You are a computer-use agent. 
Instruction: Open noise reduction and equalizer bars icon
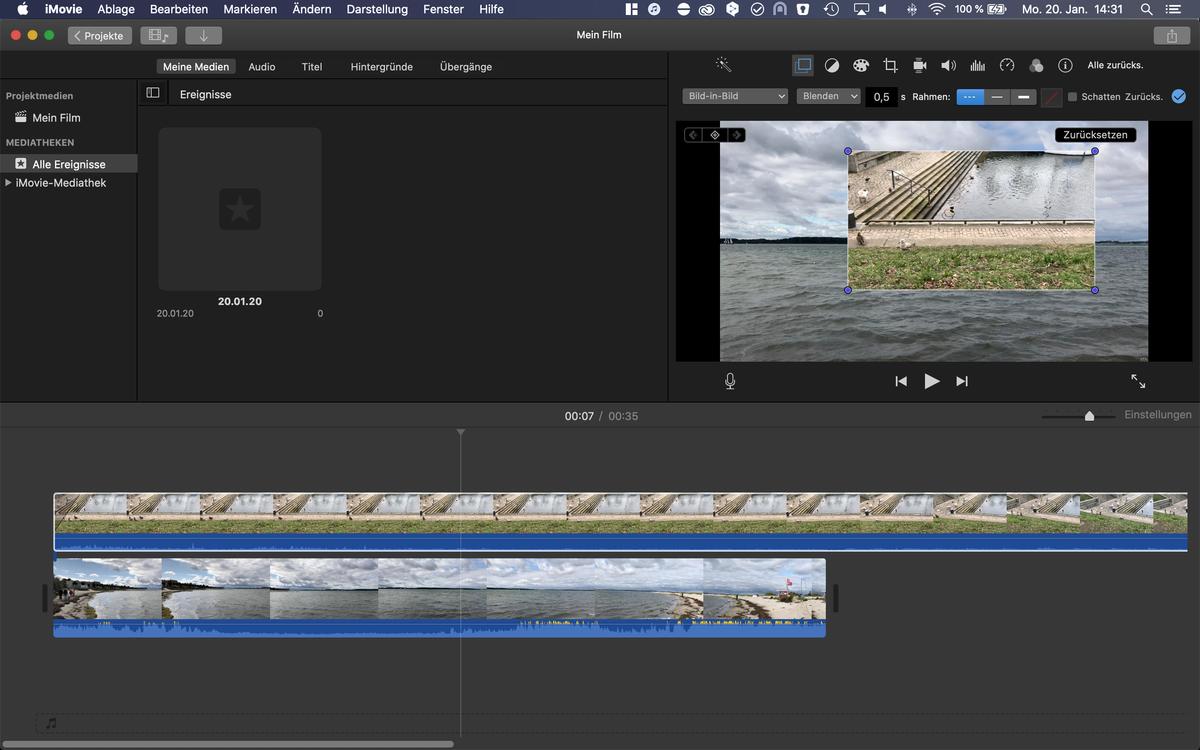point(978,65)
